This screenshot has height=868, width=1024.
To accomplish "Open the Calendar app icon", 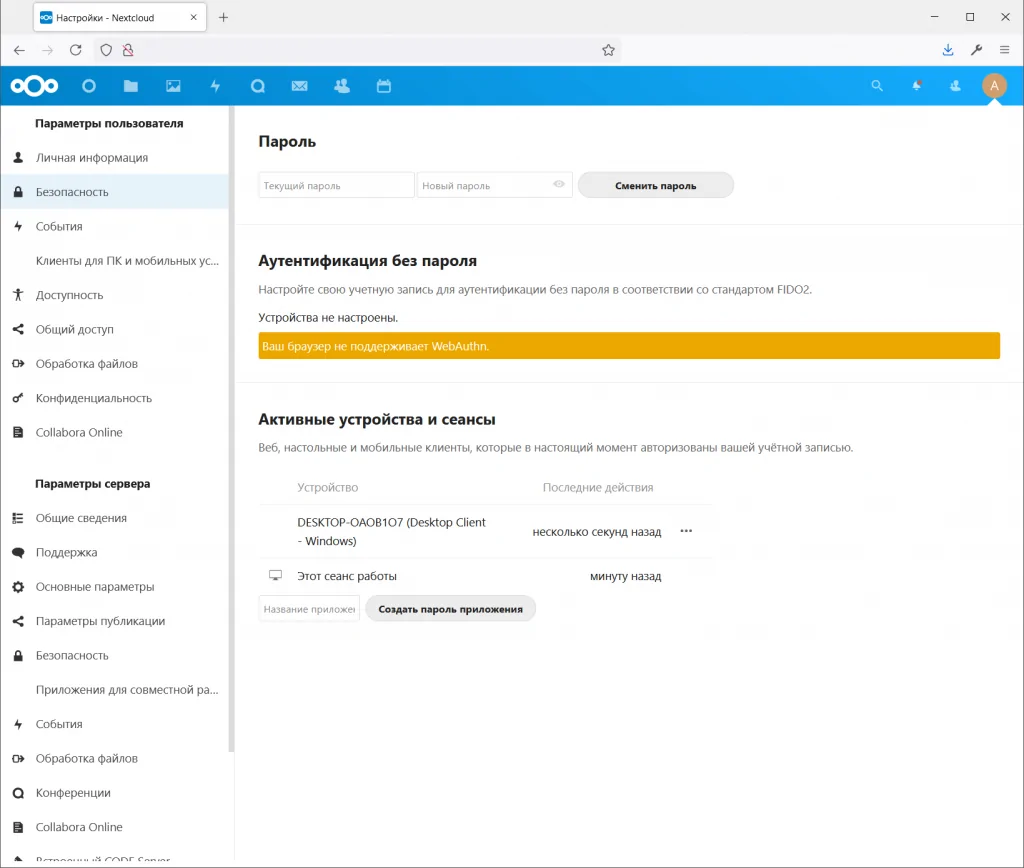I will tap(383, 86).
